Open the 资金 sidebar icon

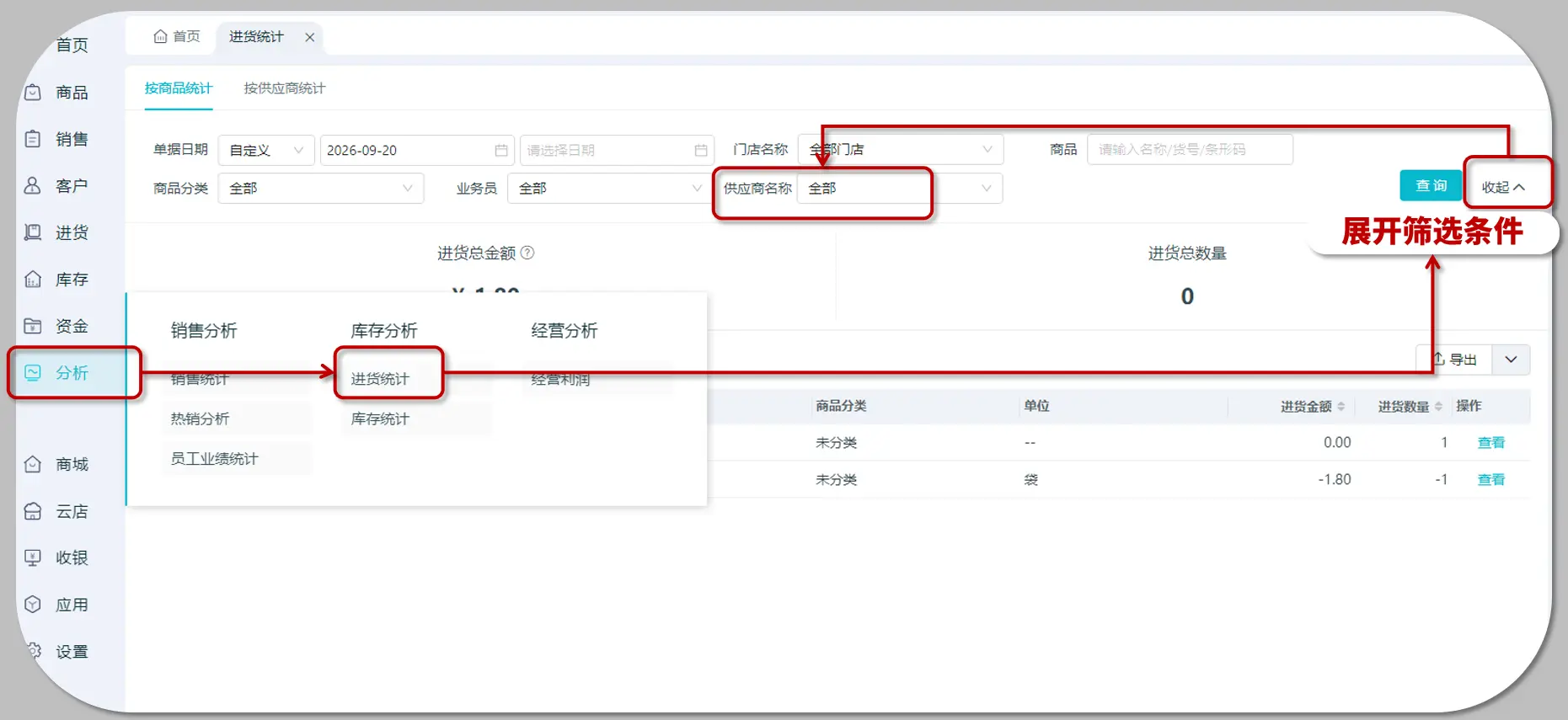click(33, 326)
